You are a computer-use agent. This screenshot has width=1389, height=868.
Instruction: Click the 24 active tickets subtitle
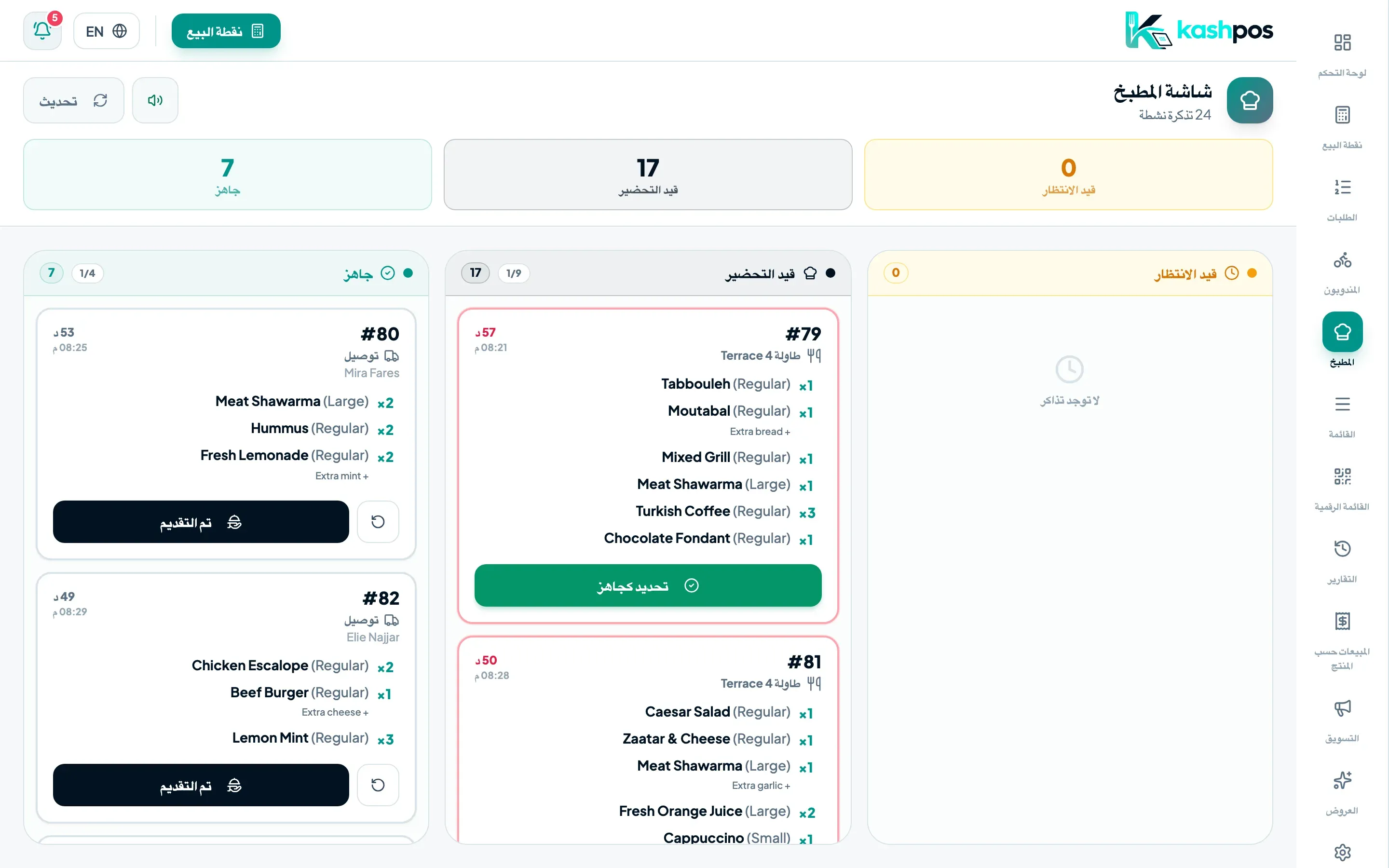click(x=1174, y=115)
